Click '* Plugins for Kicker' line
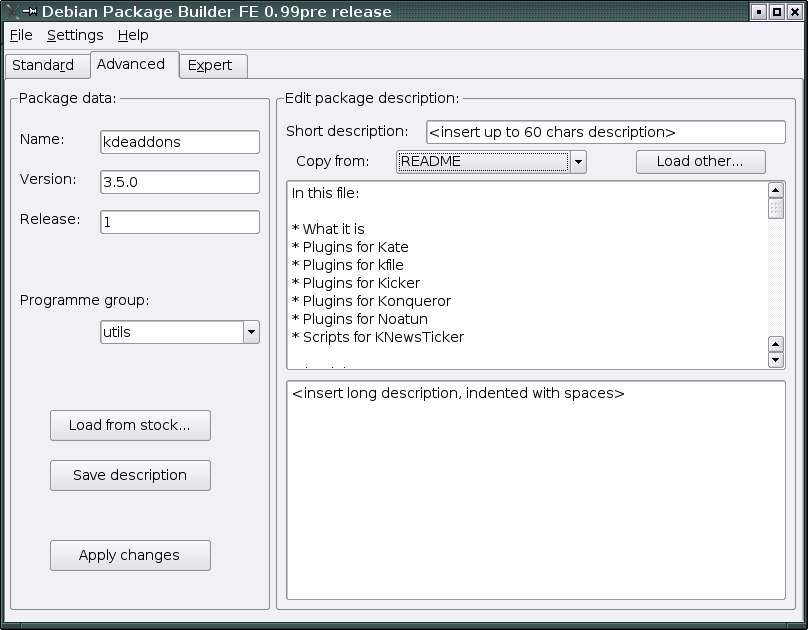 pos(356,283)
